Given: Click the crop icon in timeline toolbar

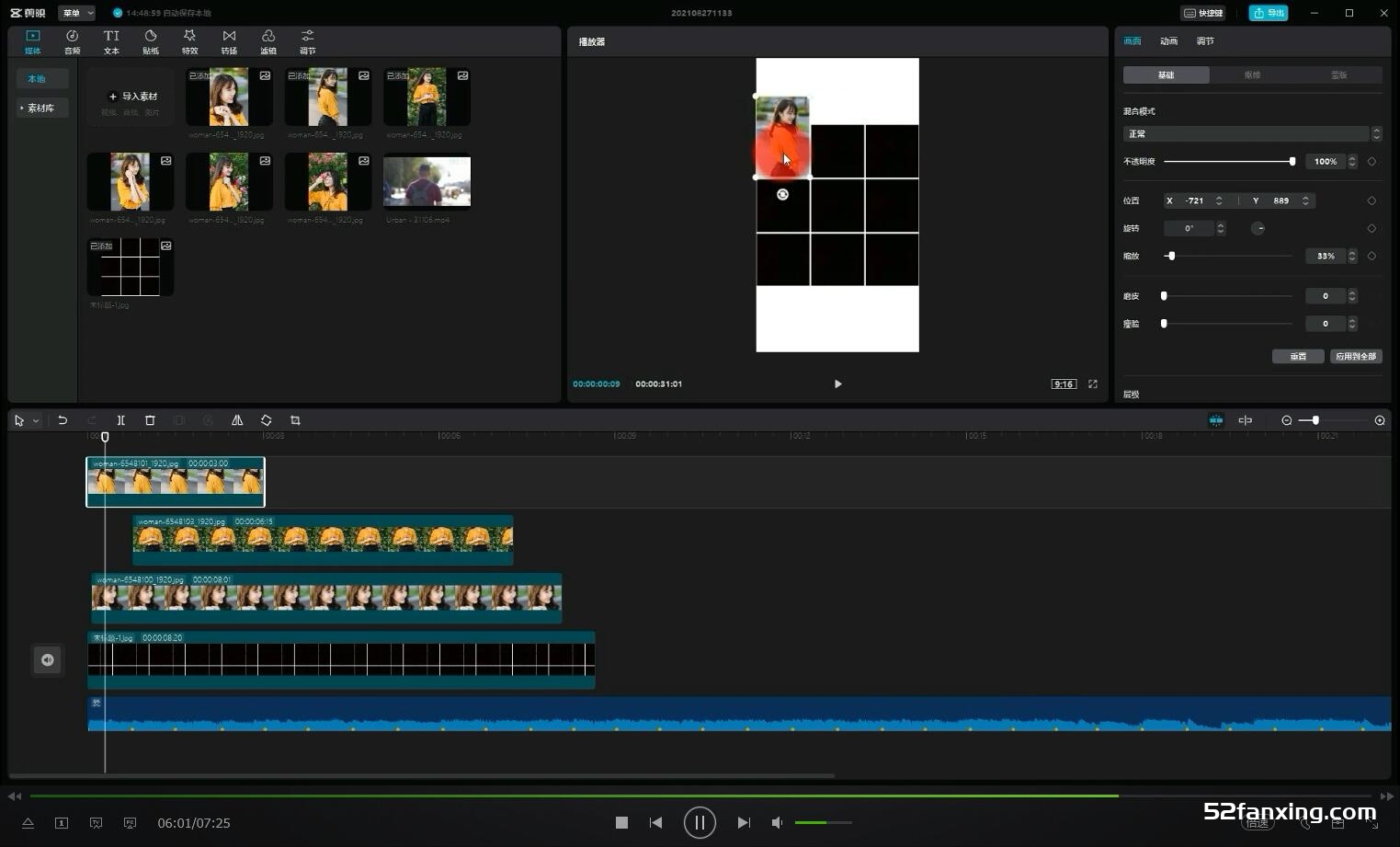Looking at the screenshot, I should (x=295, y=420).
